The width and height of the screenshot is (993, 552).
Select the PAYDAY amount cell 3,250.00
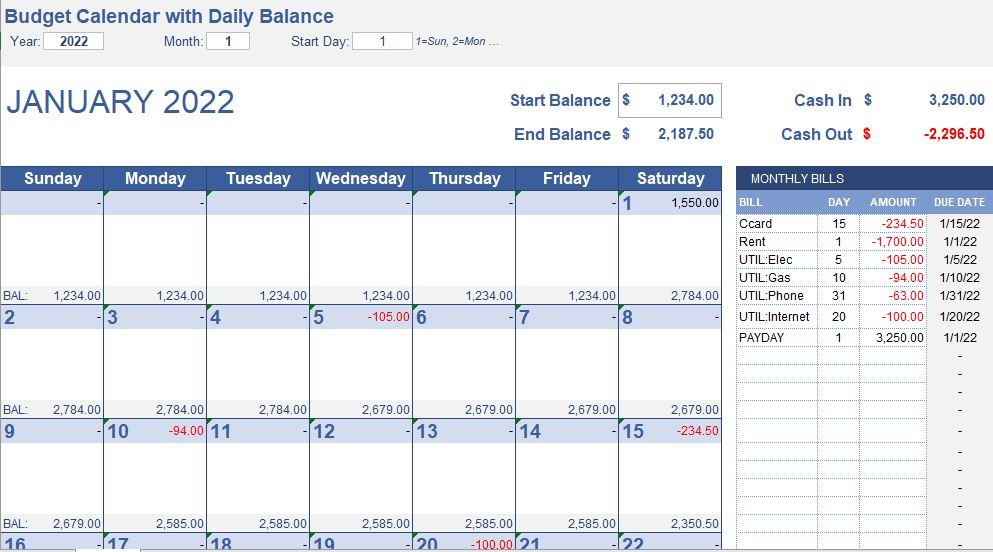(x=893, y=337)
